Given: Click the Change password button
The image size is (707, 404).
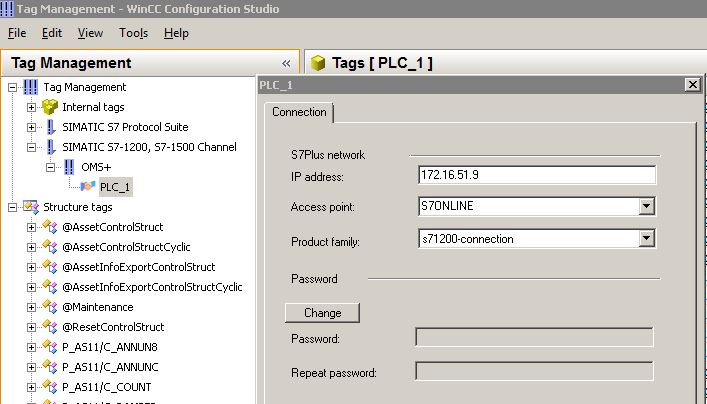Looking at the screenshot, I should pos(322,312).
